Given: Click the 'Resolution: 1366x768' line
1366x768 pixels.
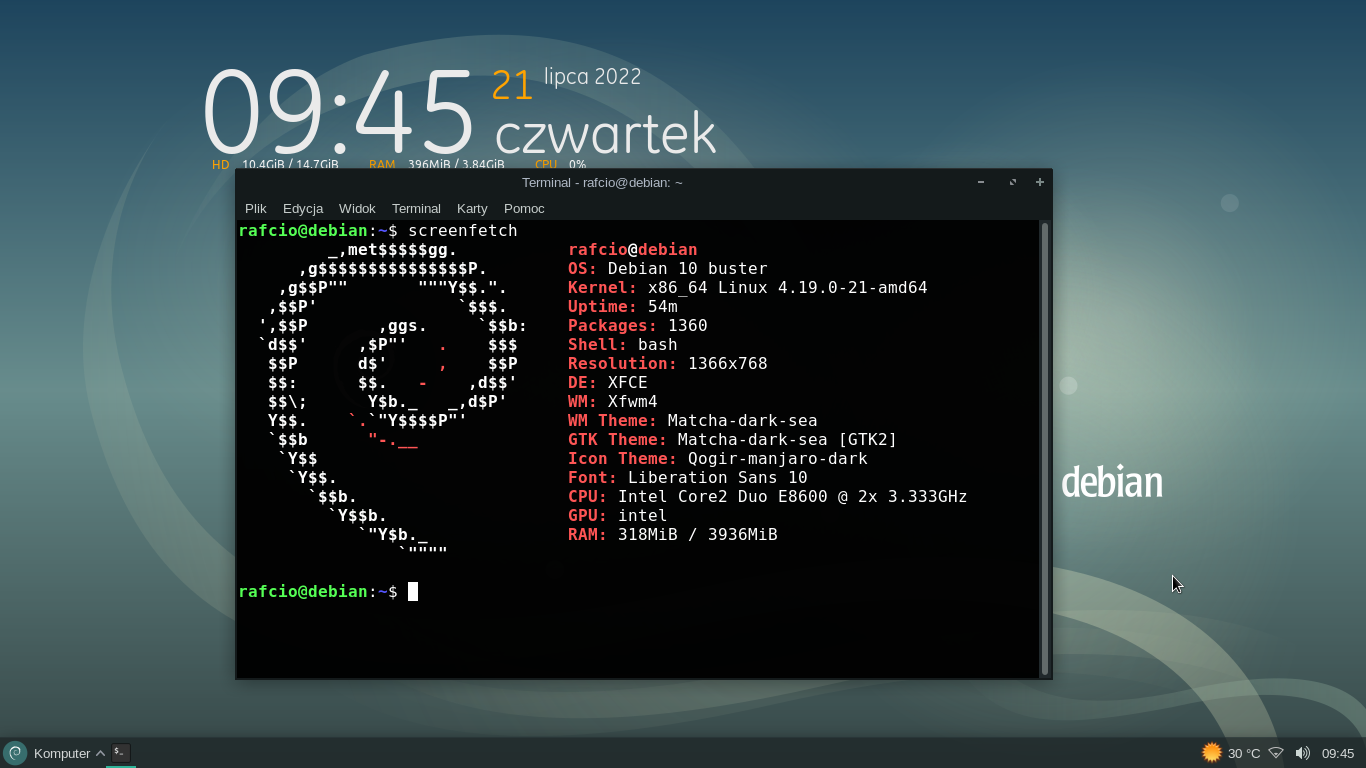Looking at the screenshot, I should point(668,363).
